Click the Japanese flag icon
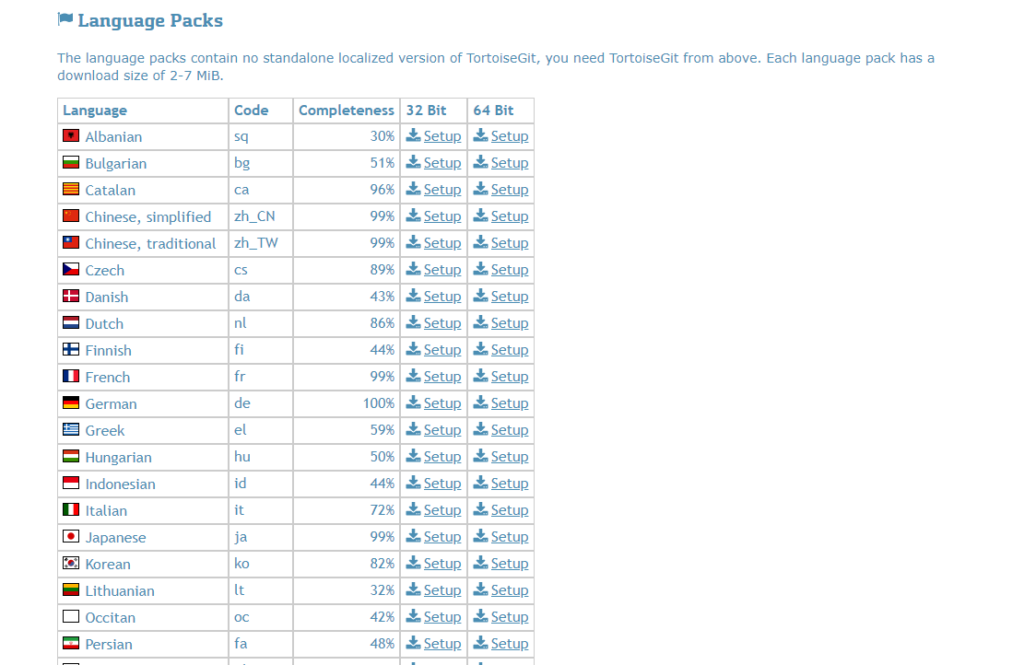Viewport: 1024px width, 665px height. click(71, 536)
